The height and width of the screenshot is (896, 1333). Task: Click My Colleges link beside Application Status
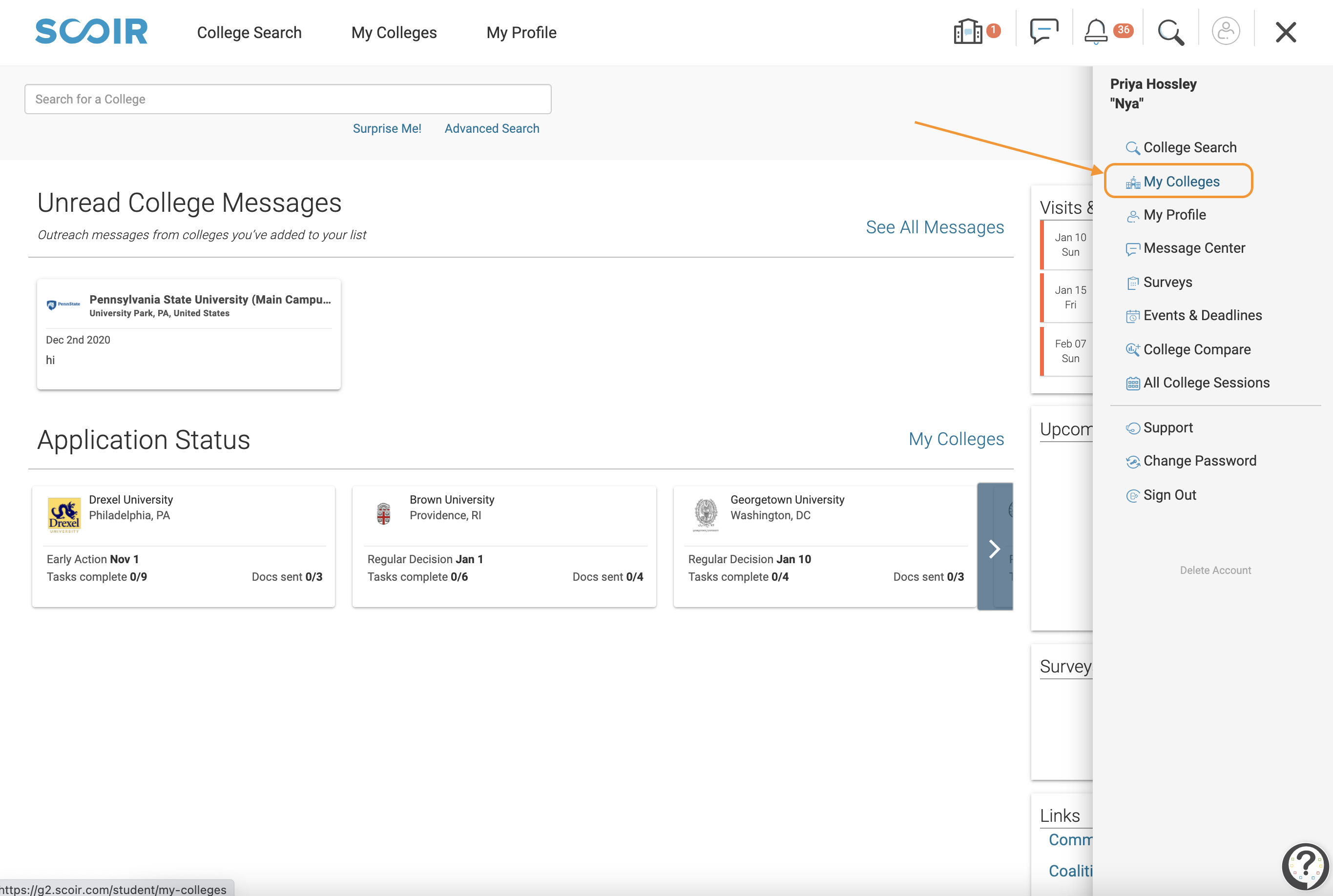point(957,439)
